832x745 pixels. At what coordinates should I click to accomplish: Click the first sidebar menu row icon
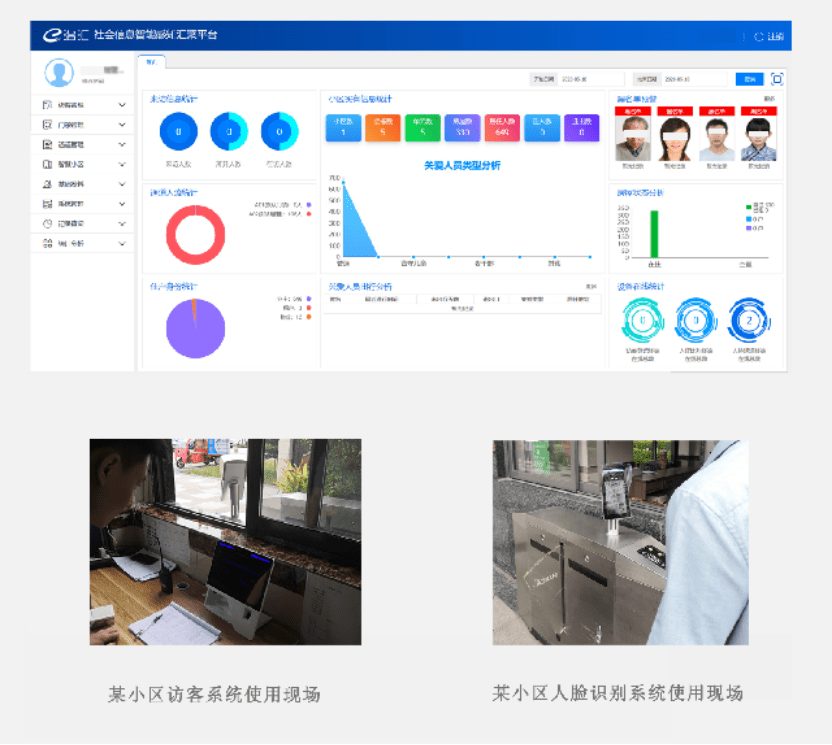(x=47, y=105)
